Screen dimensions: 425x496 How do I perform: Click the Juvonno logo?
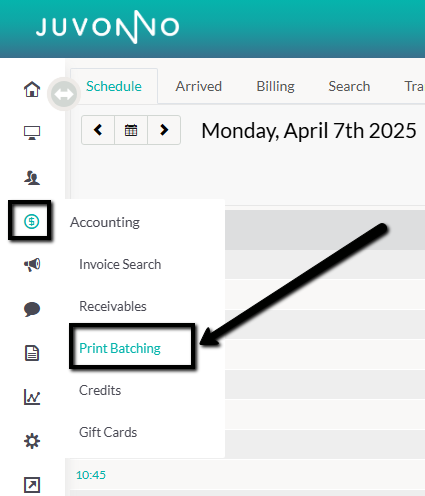pos(107,27)
